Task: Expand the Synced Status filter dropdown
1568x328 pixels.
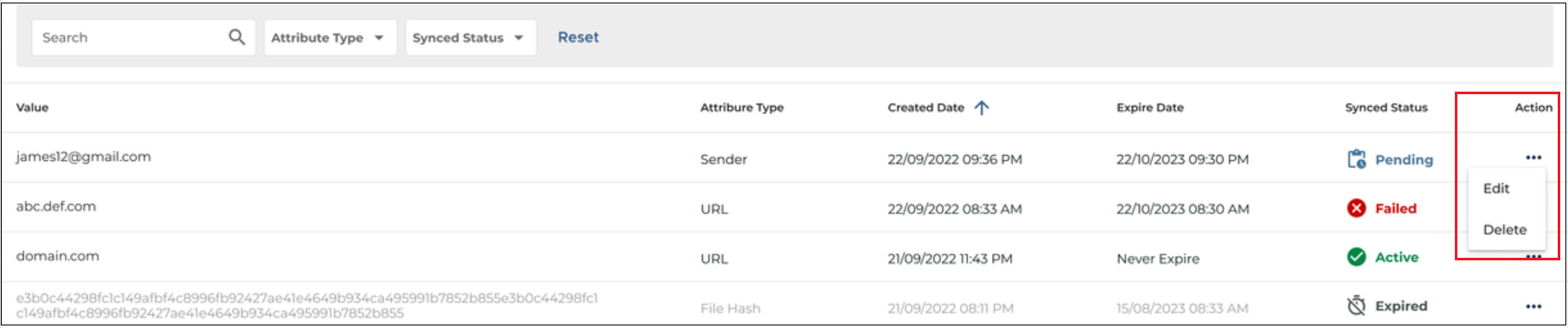Action: tap(471, 38)
